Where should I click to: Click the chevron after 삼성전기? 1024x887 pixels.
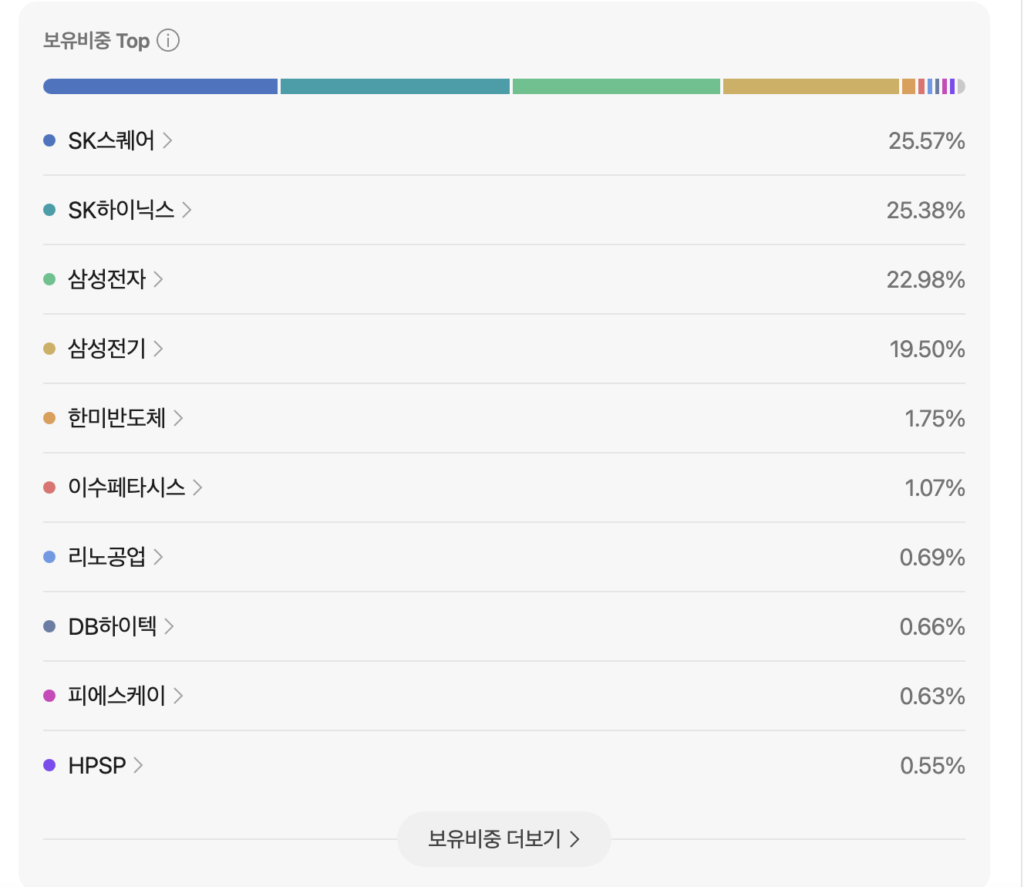pyautogui.click(x=158, y=349)
